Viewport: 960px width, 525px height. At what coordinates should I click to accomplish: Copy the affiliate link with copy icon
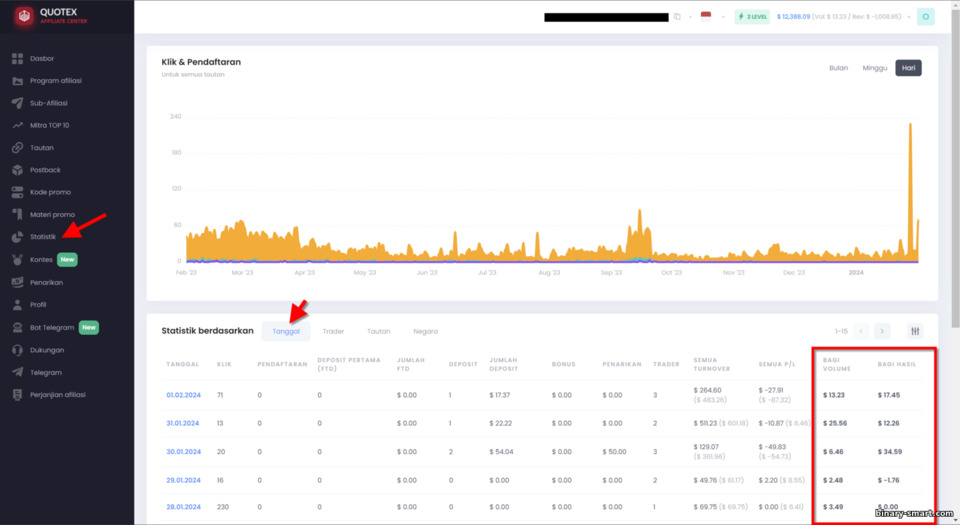coord(677,17)
